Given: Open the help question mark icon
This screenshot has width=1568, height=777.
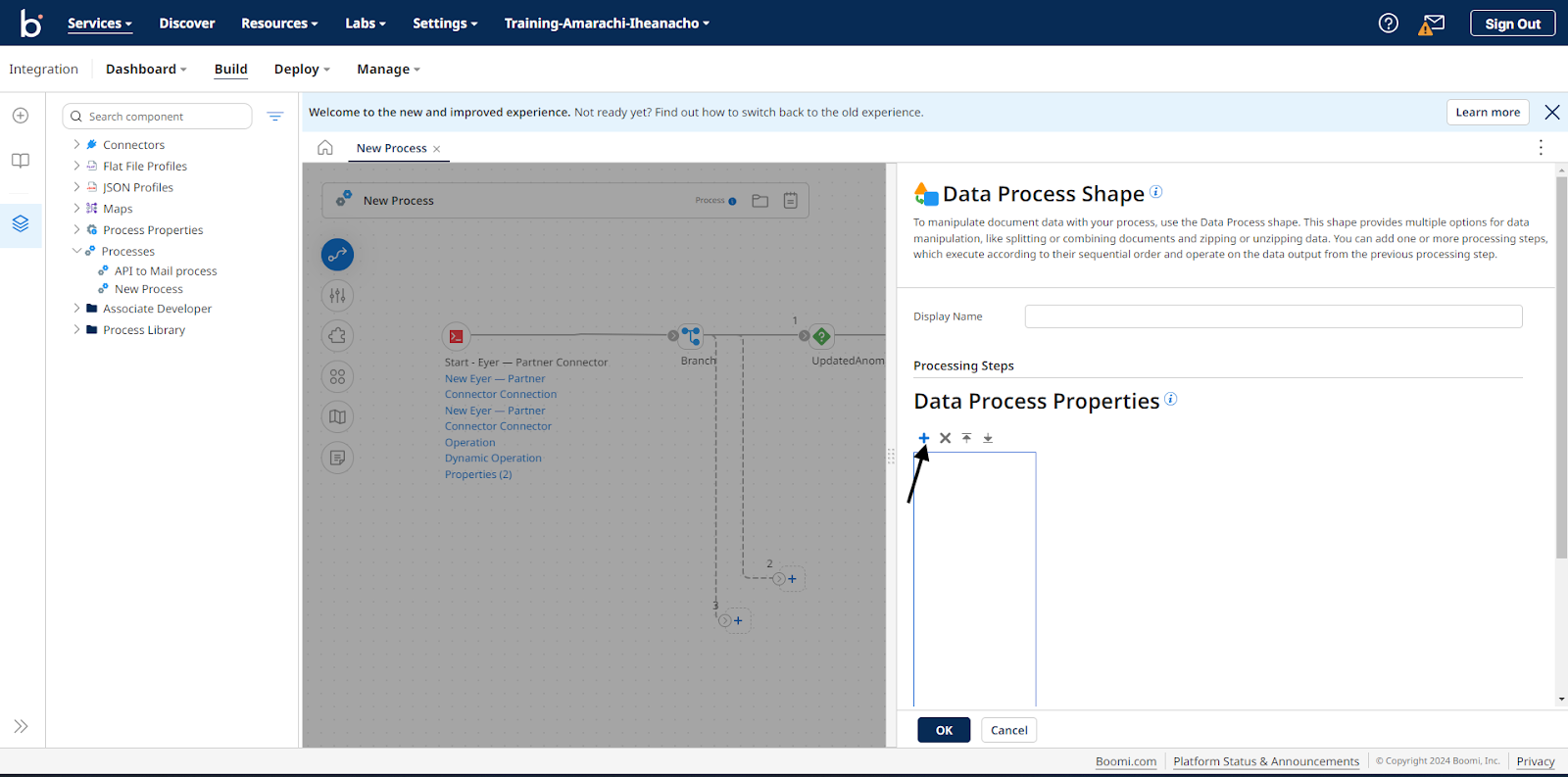Looking at the screenshot, I should pyautogui.click(x=1388, y=24).
